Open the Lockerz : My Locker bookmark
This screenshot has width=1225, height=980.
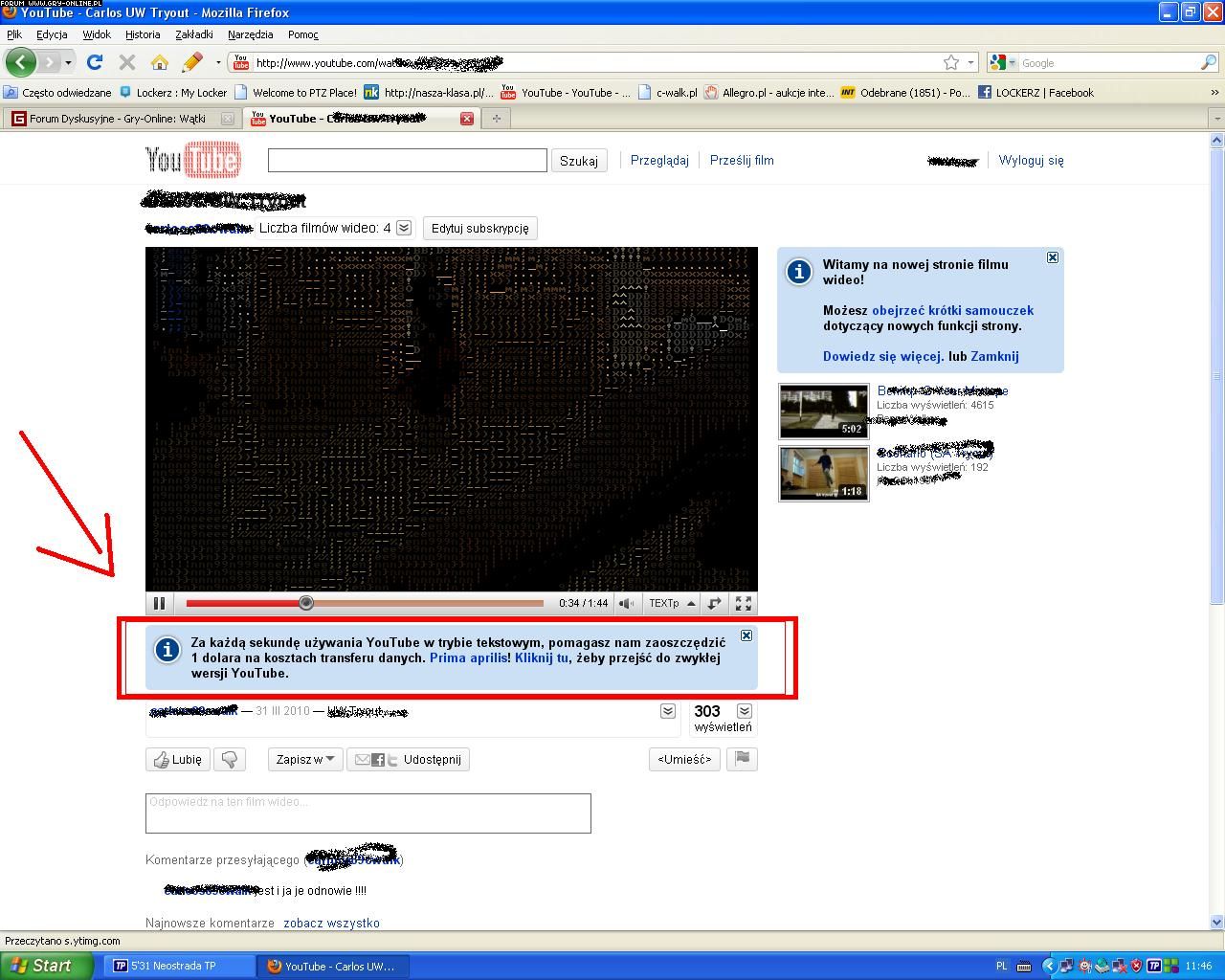[173, 93]
